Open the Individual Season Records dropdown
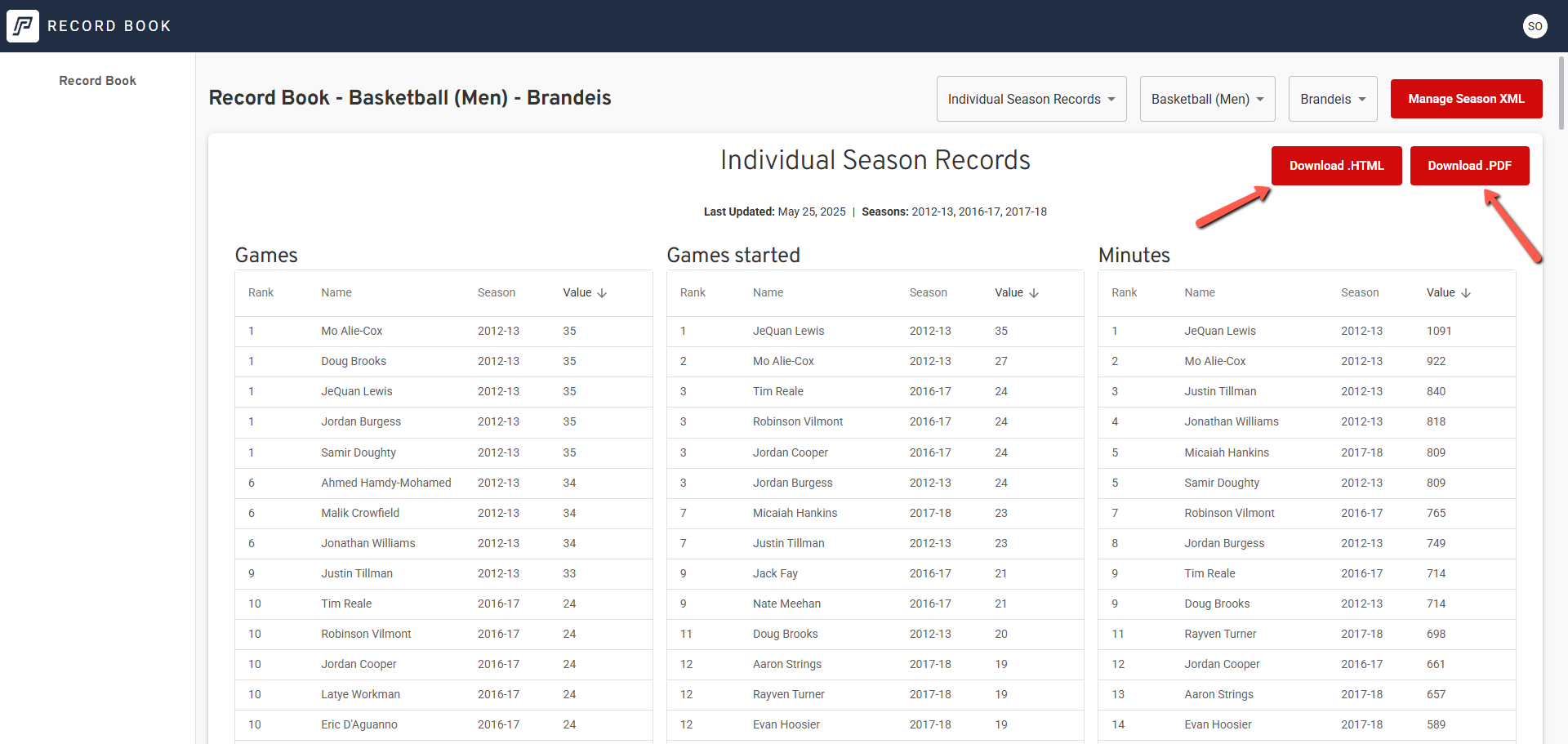1568x744 pixels. 1031,99
